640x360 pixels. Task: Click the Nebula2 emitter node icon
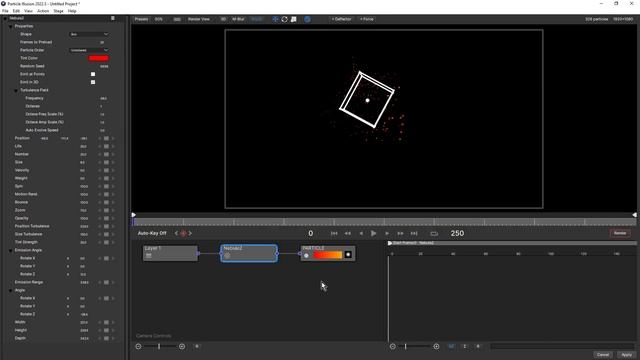tap(227, 256)
